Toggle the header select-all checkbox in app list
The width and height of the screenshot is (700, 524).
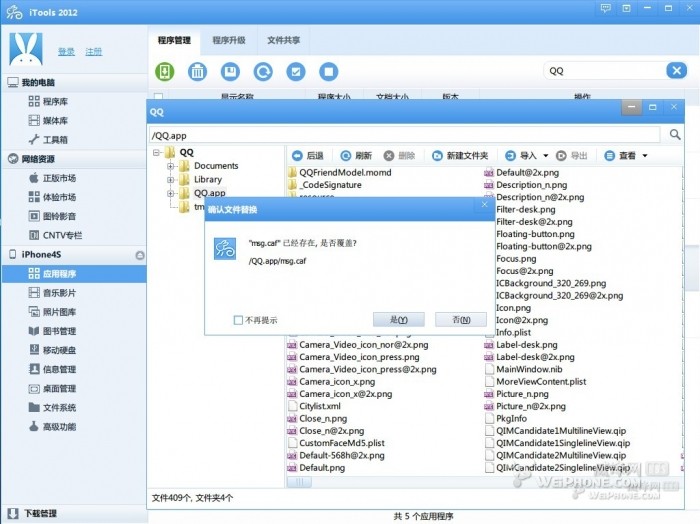click(158, 96)
